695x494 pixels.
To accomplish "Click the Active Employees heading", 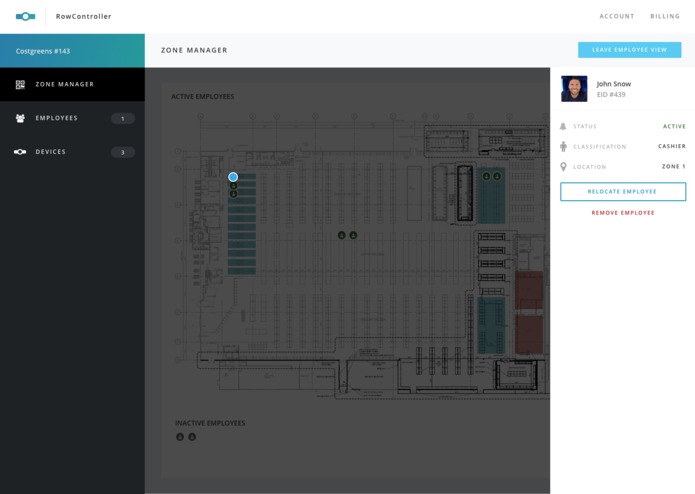I will pos(203,97).
